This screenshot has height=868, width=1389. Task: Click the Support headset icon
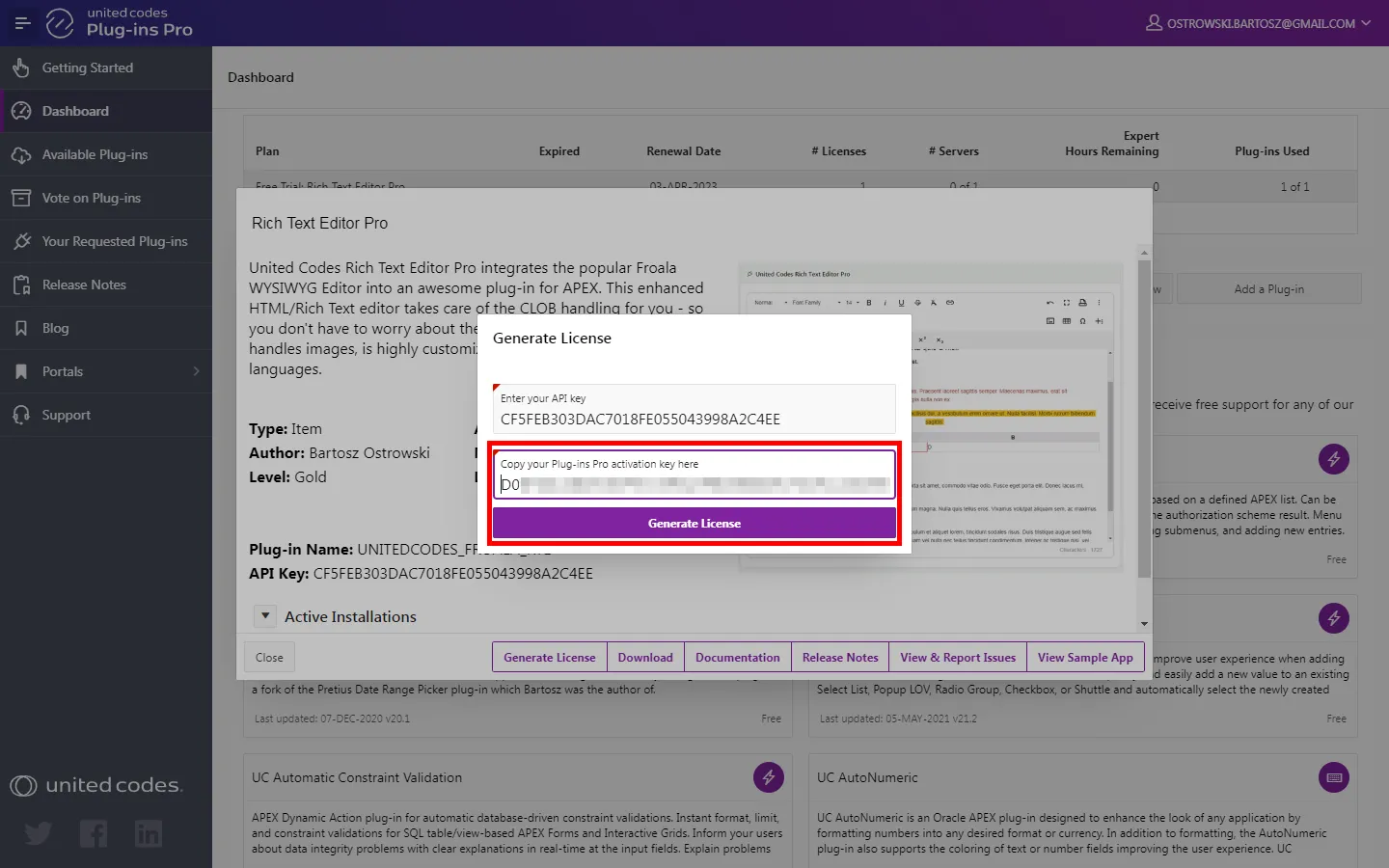pyautogui.click(x=21, y=415)
